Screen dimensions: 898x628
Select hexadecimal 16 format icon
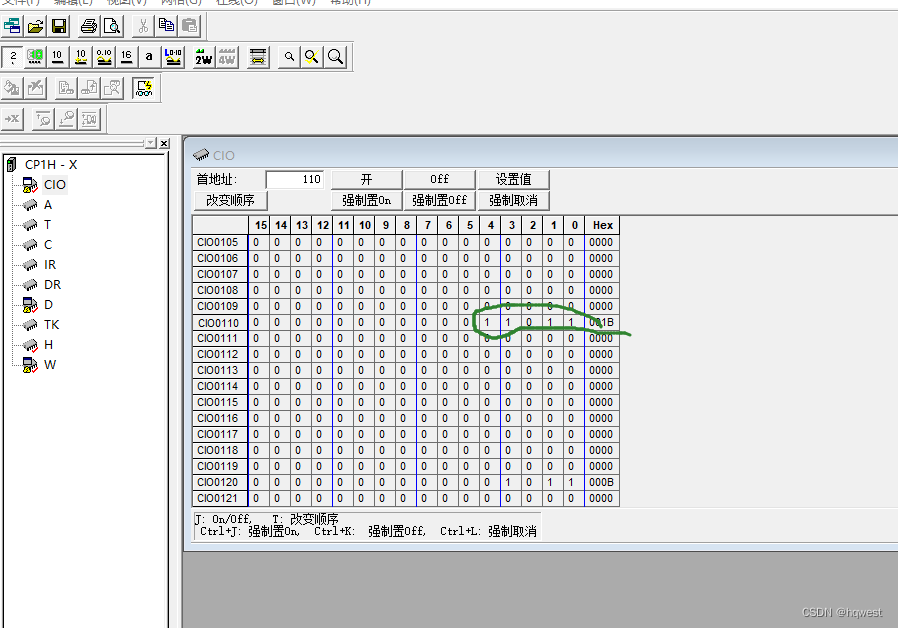(127, 57)
